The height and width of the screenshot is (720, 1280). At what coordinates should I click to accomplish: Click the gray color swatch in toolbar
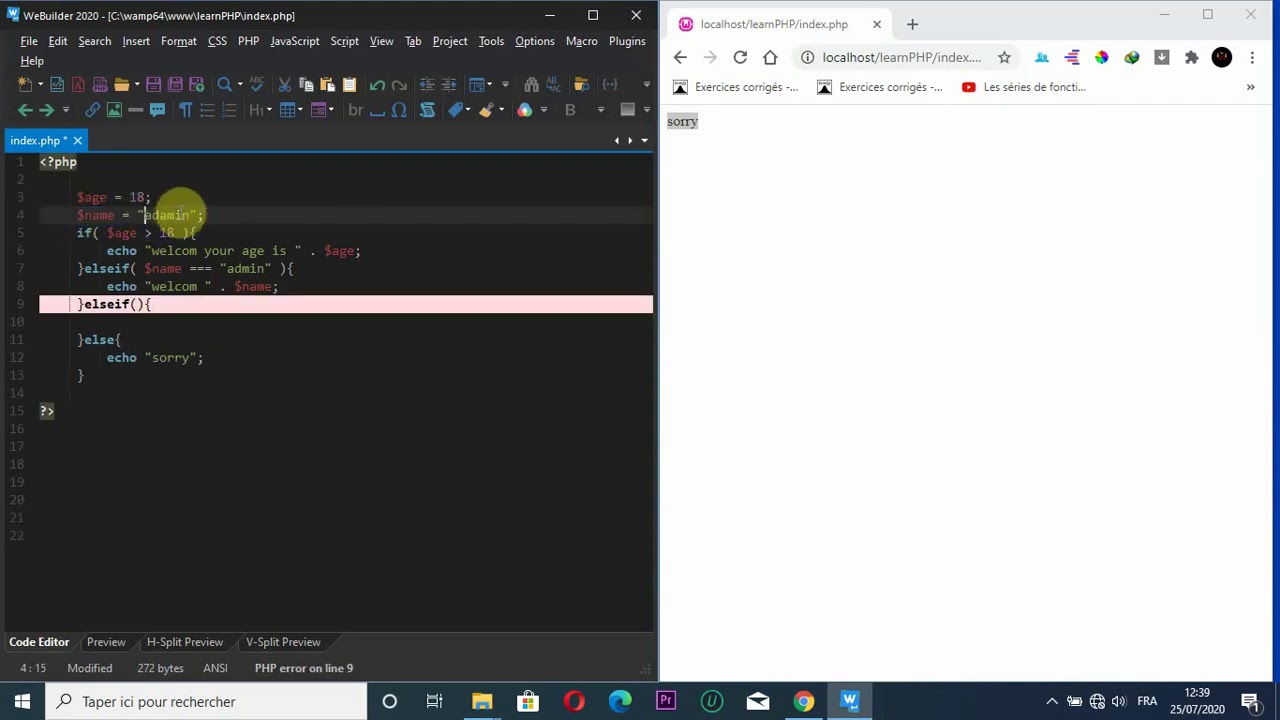click(628, 110)
